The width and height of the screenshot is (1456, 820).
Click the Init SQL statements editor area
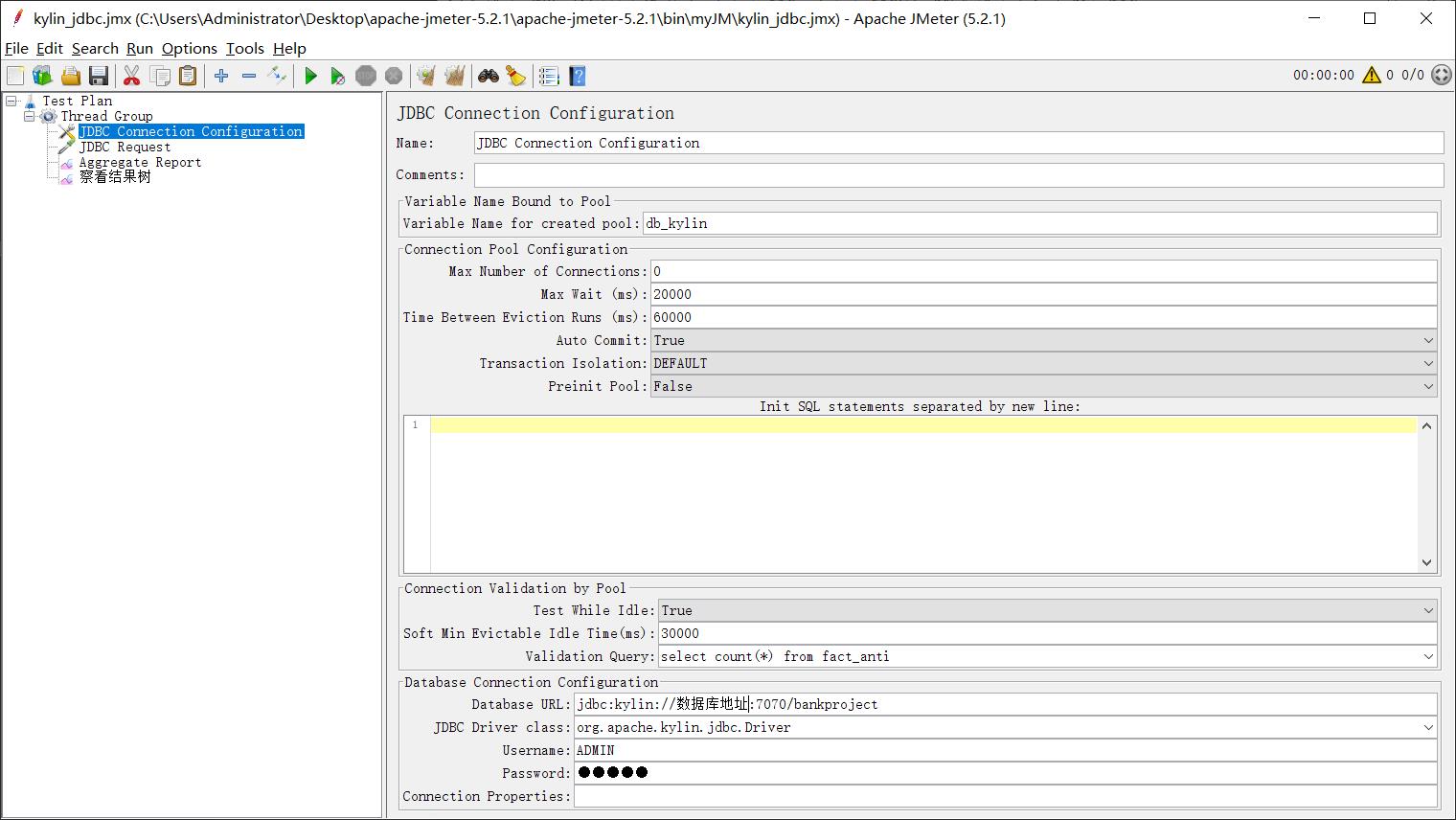pyautogui.click(x=923, y=494)
